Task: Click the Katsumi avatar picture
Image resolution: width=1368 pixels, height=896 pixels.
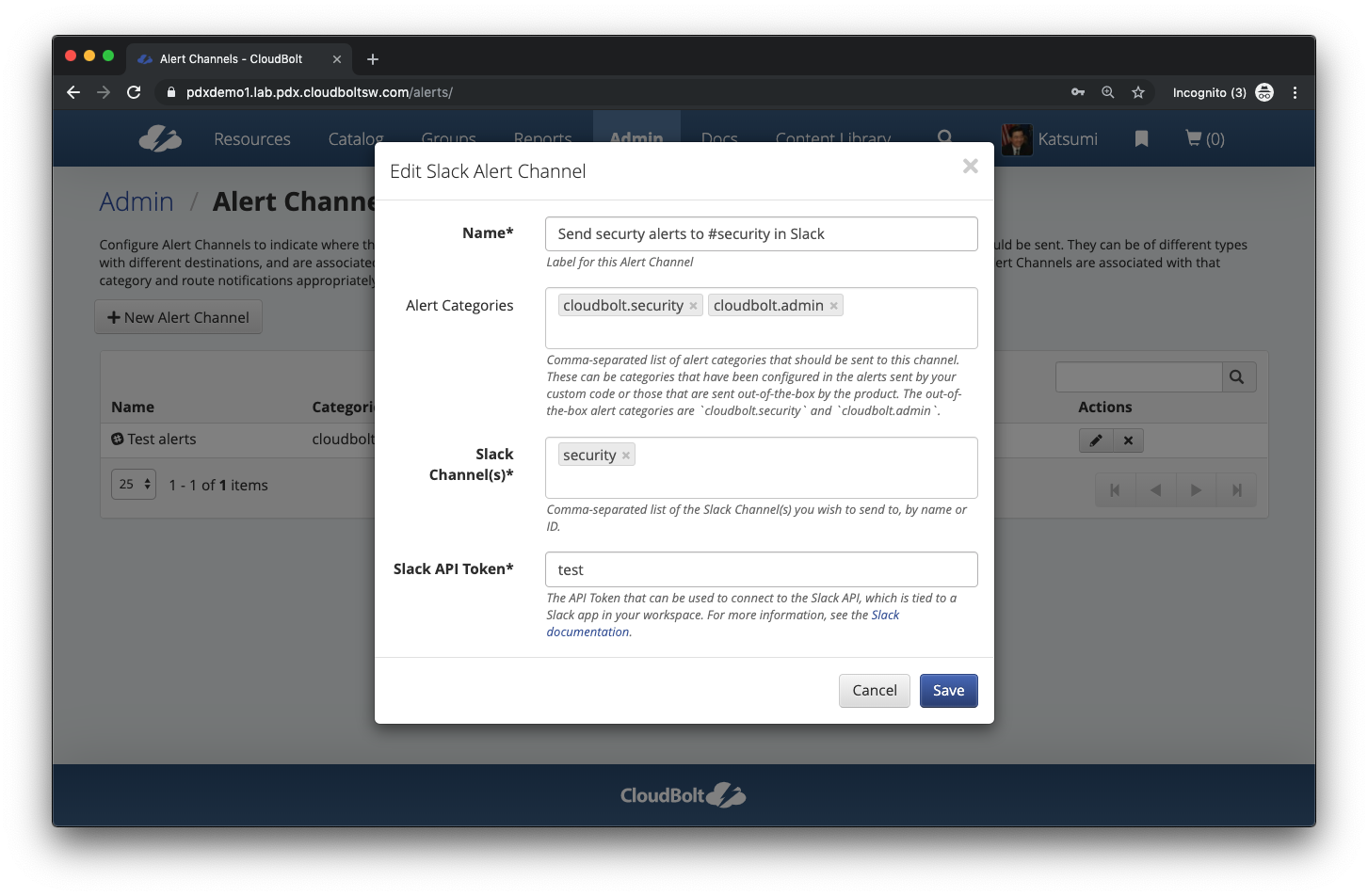Action: [1017, 139]
